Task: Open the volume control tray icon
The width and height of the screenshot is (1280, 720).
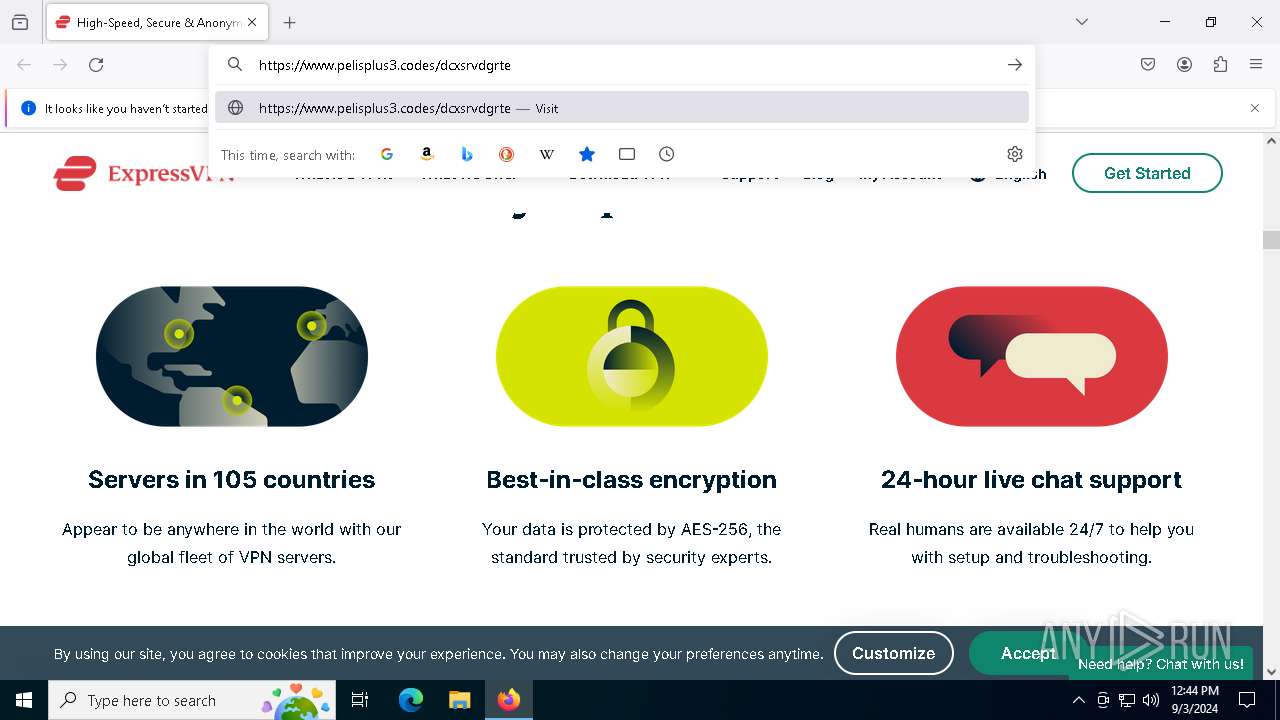Action: click(x=1151, y=700)
